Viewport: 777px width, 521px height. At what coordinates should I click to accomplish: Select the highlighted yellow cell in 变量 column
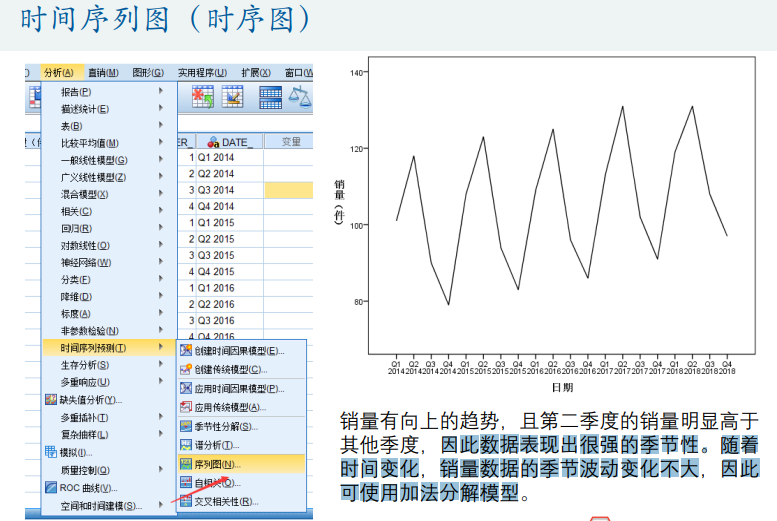[290, 190]
